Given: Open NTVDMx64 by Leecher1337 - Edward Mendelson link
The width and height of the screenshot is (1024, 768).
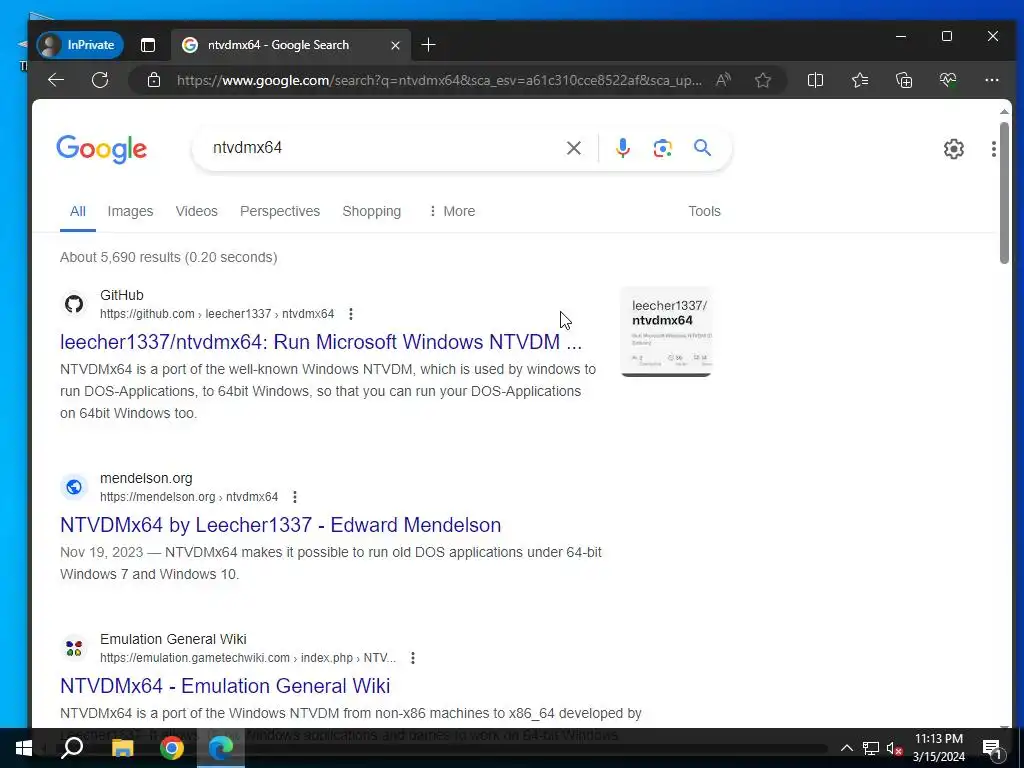Looking at the screenshot, I should [x=280, y=525].
